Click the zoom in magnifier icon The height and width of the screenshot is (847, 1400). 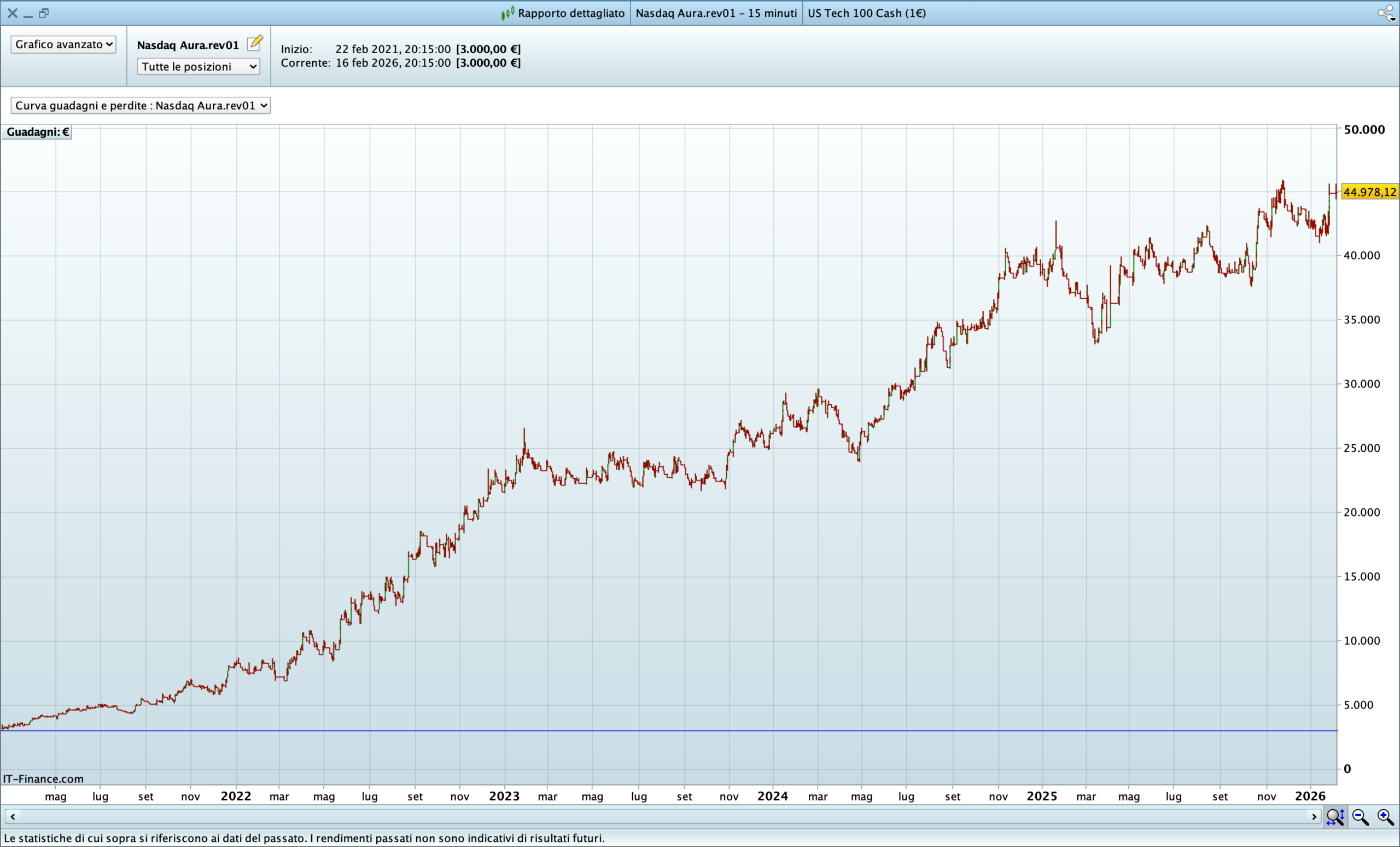pos(1385,817)
